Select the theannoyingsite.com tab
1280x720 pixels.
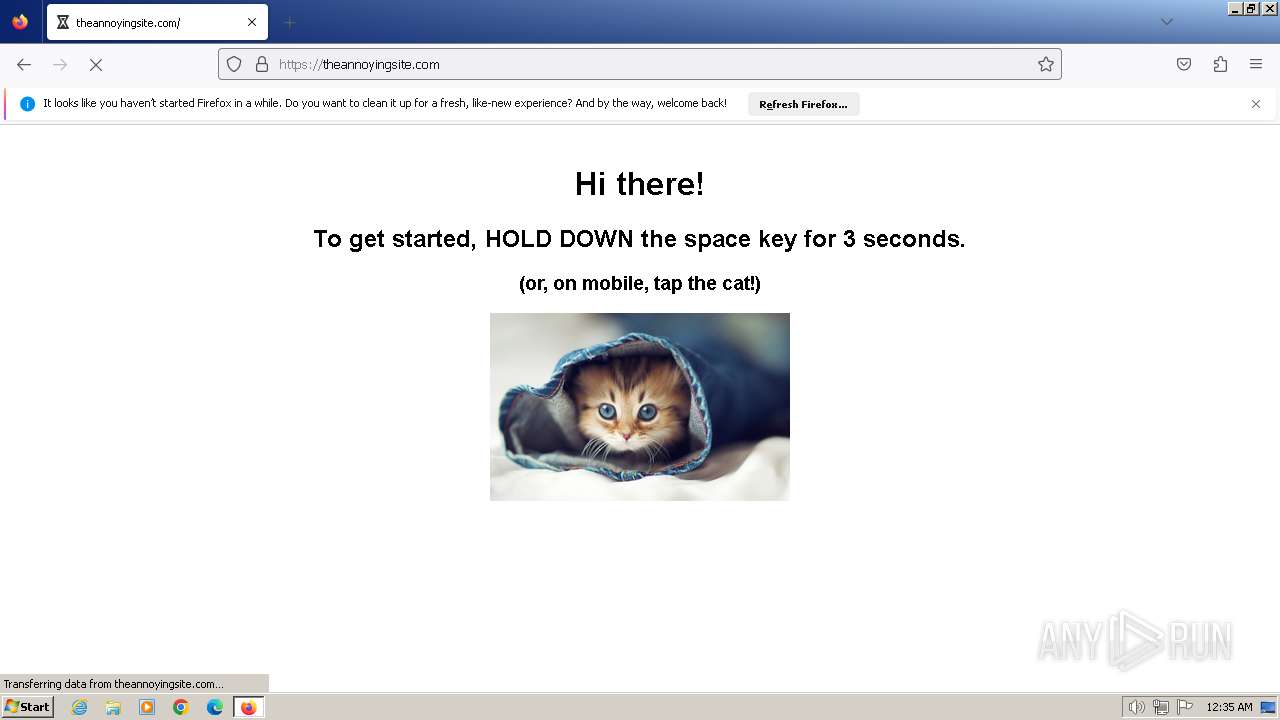(x=157, y=22)
